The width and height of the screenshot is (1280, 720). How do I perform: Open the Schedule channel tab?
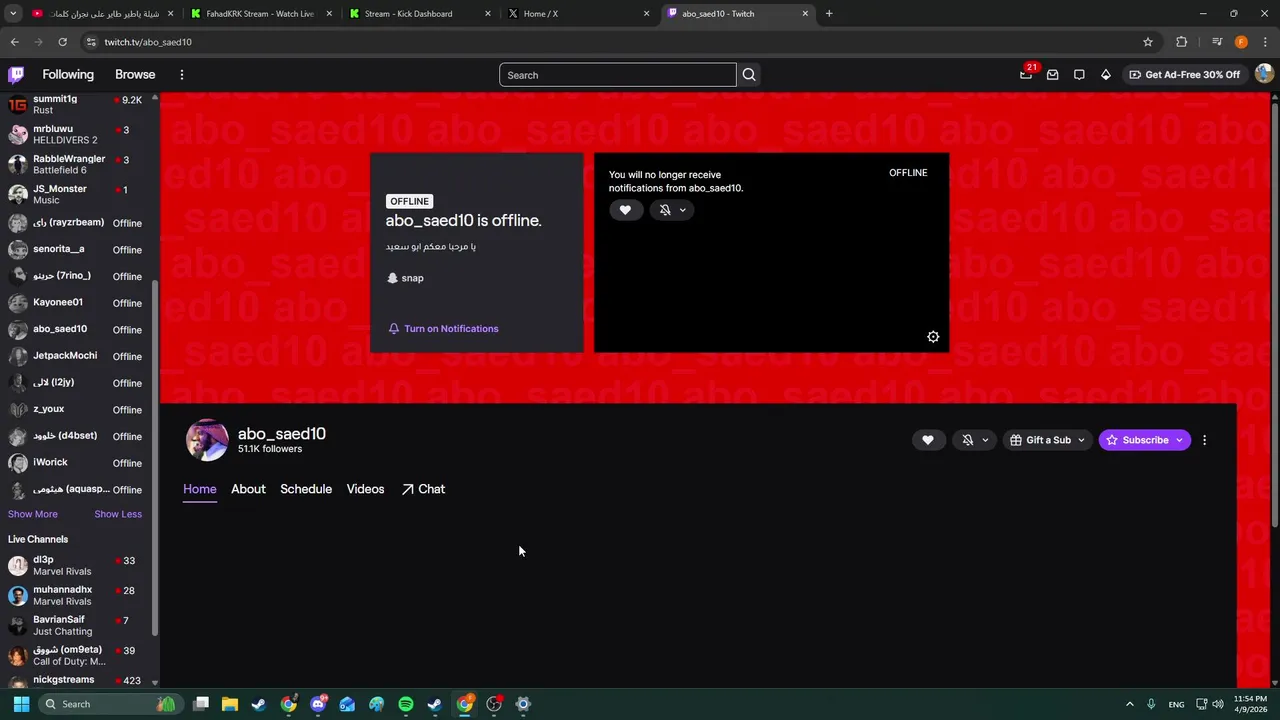tap(306, 489)
